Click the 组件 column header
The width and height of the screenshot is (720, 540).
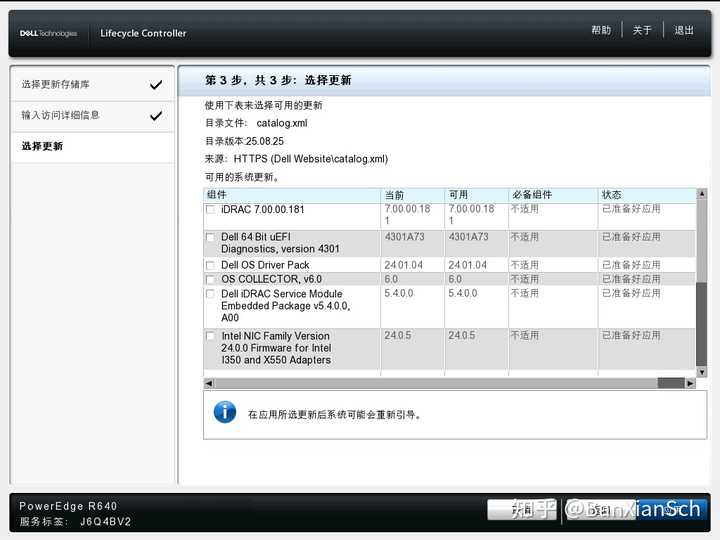click(x=292, y=195)
